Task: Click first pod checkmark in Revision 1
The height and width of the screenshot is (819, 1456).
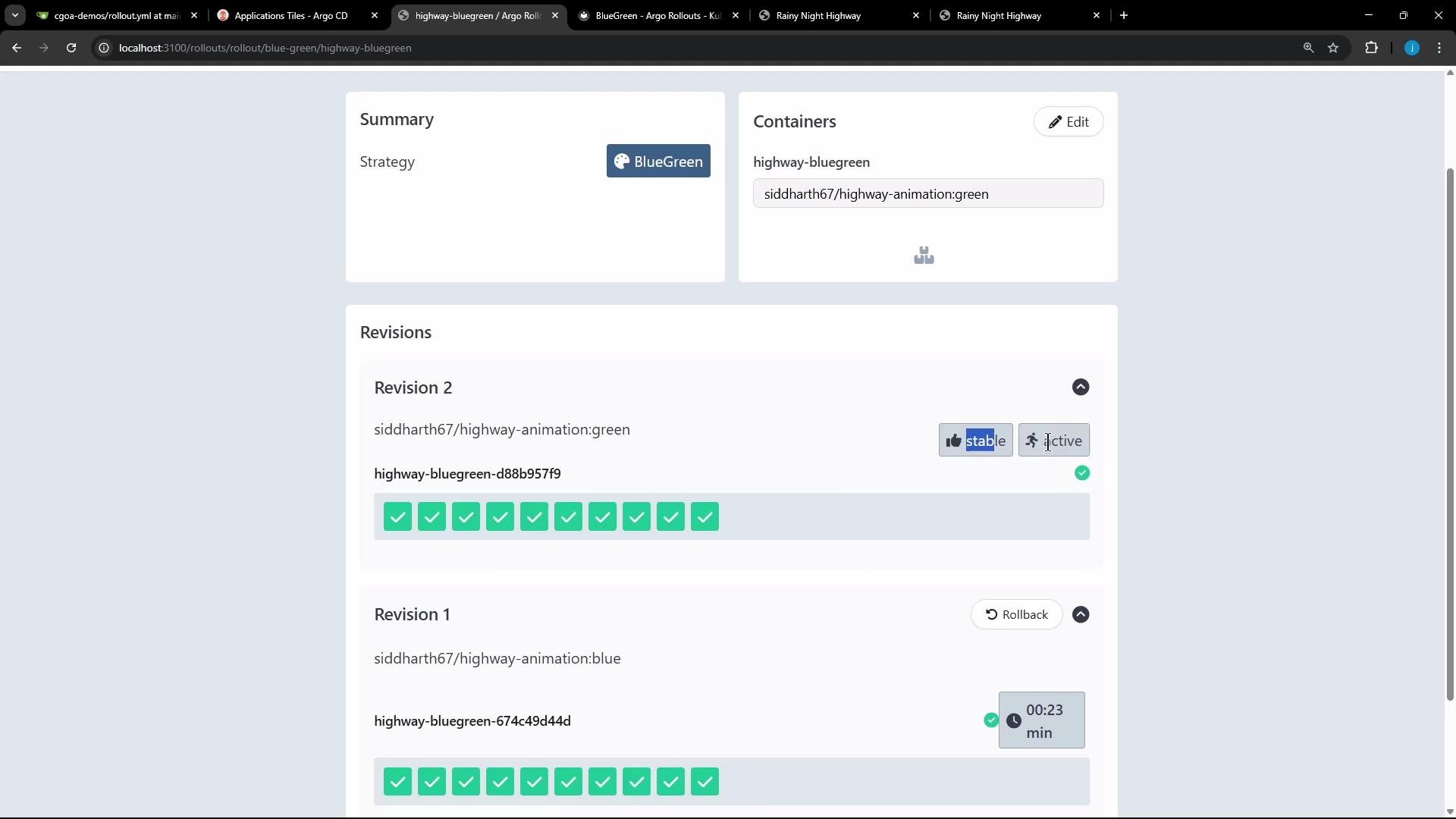Action: (397, 782)
